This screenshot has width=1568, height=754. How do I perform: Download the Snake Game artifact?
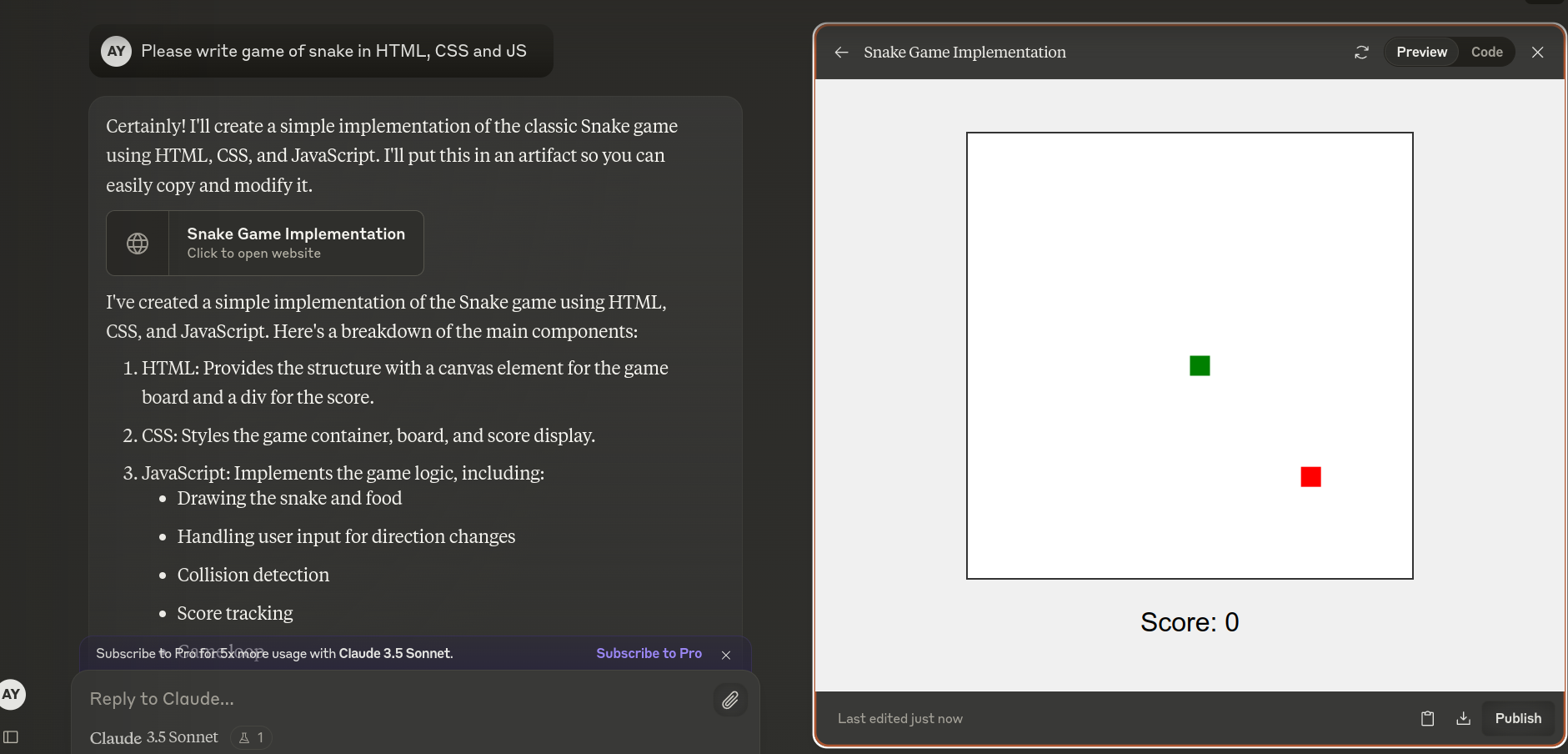(x=1463, y=718)
